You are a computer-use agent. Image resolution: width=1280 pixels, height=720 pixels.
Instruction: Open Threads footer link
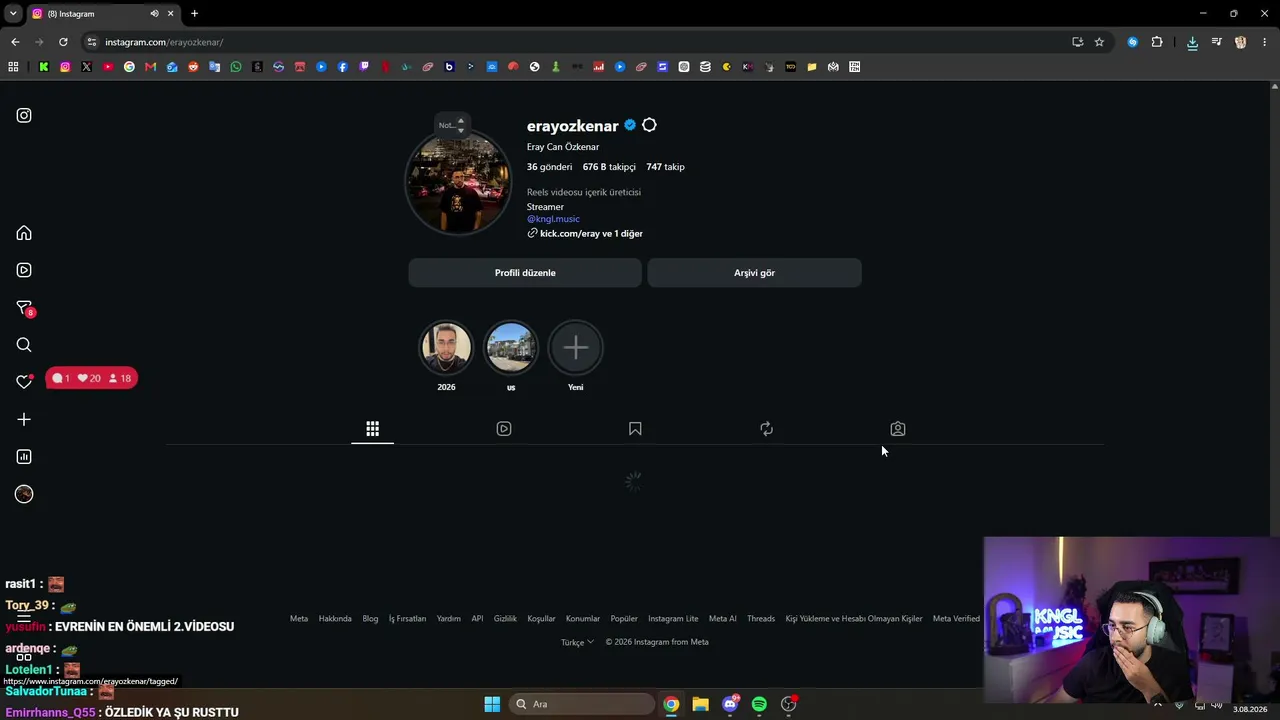(x=761, y=619)
